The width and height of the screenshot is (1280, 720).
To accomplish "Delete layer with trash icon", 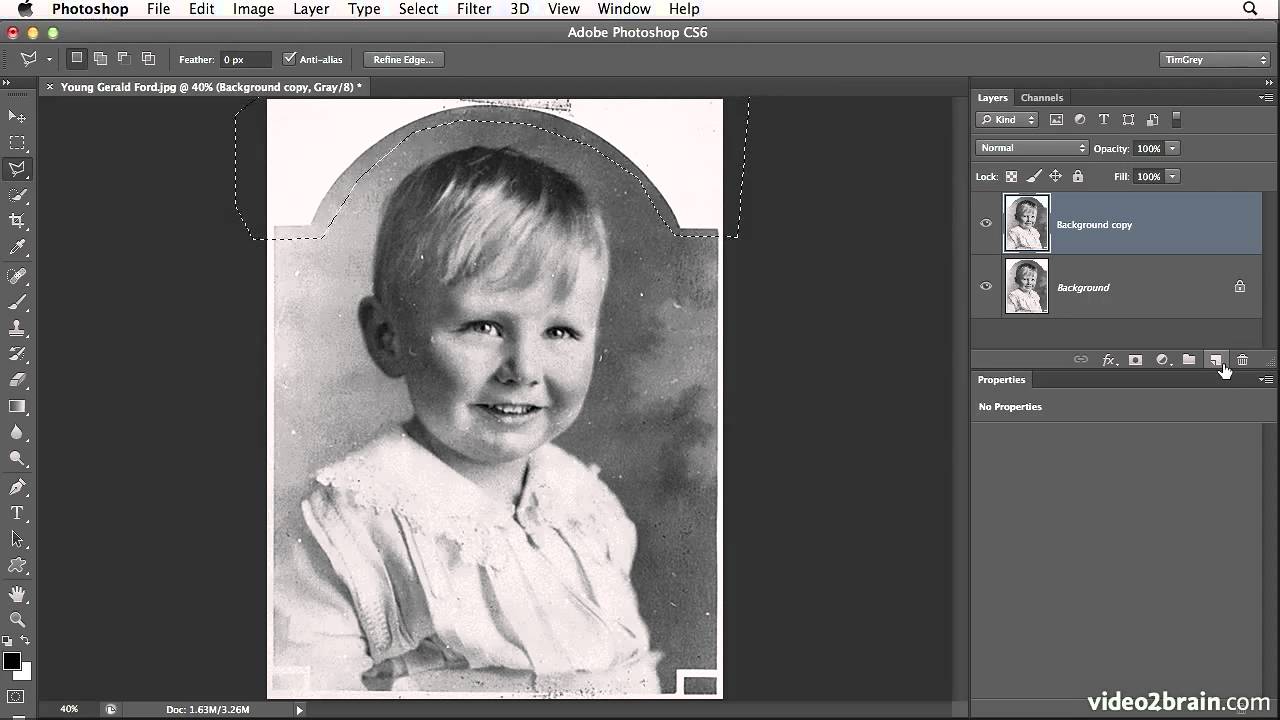I will (x=1242, y=360).
